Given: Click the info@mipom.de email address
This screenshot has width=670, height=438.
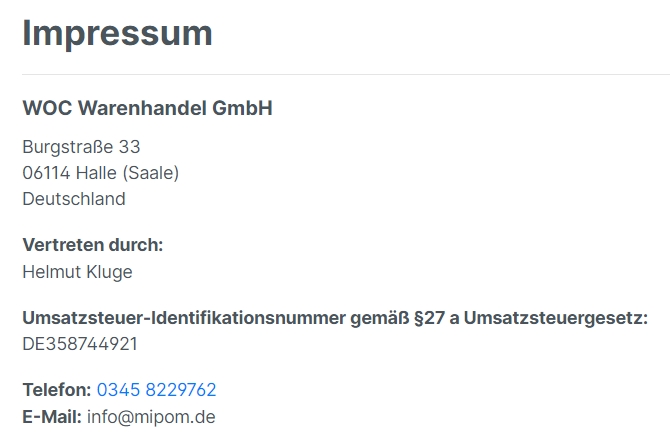Looking at the screenshot, I should 151,417.
